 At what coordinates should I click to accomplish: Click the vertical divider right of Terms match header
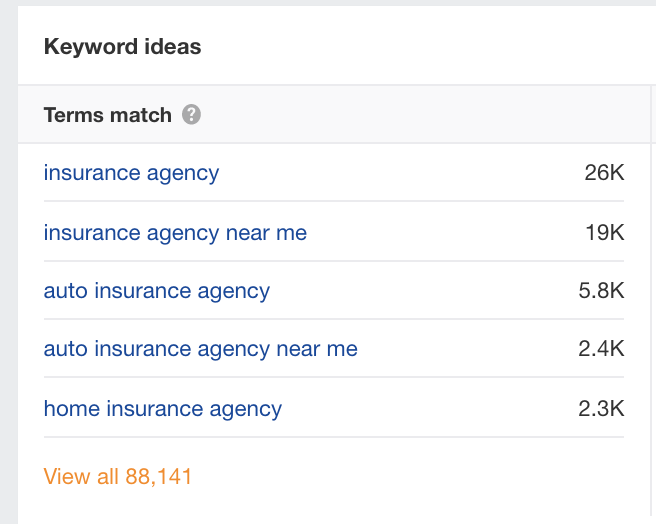click(x=651, y=114)
